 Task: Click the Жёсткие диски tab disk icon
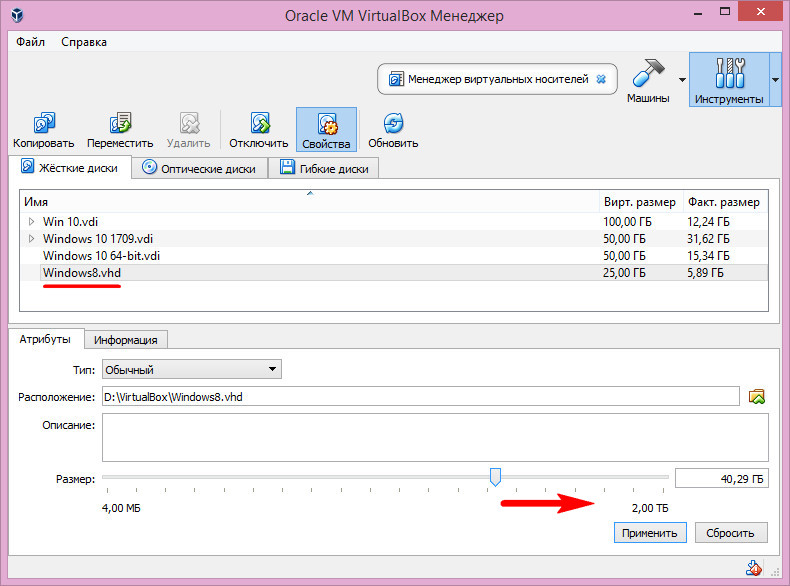(27, 166)
